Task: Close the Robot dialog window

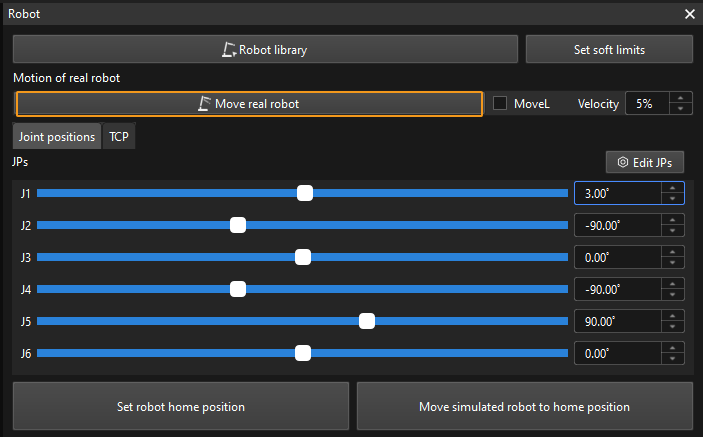Action: click(689, 15)
